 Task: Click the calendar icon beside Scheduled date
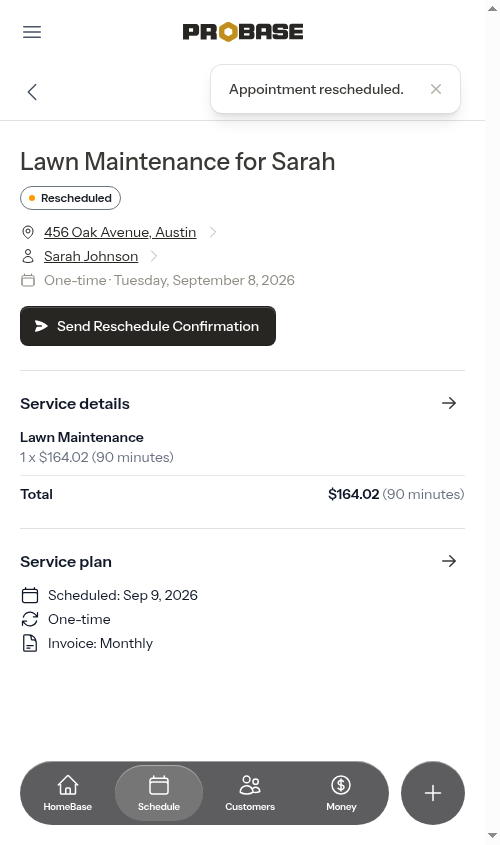coord(30,595)
